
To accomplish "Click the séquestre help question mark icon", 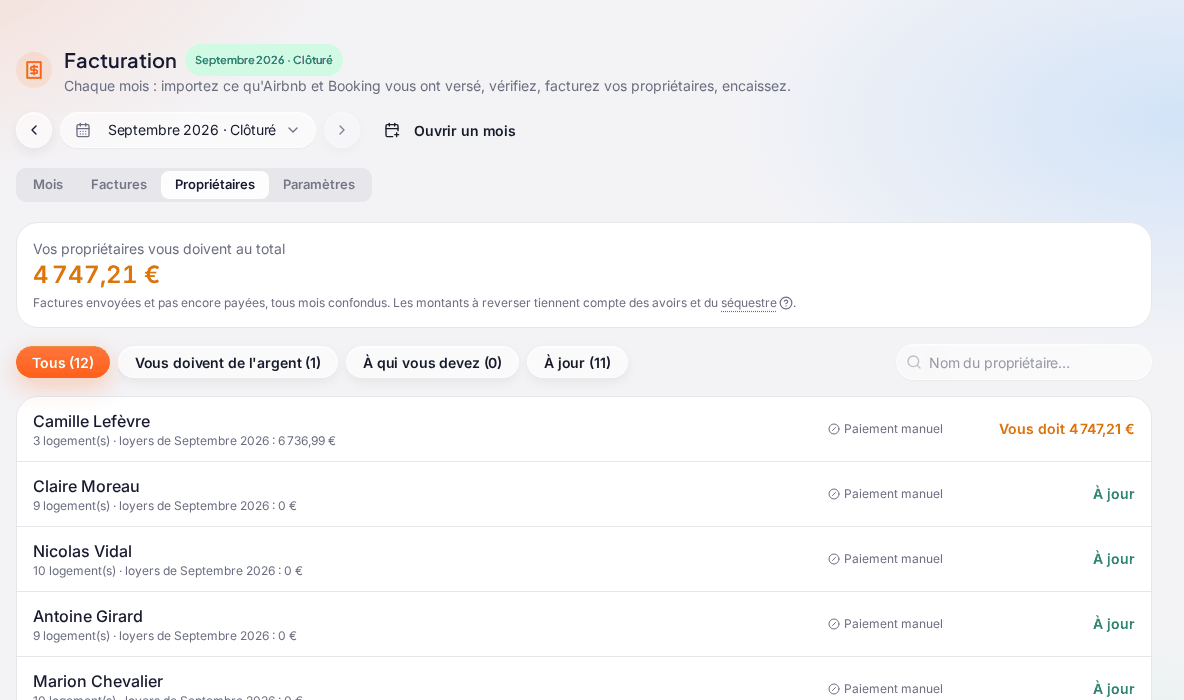I will tap(786, 303).
